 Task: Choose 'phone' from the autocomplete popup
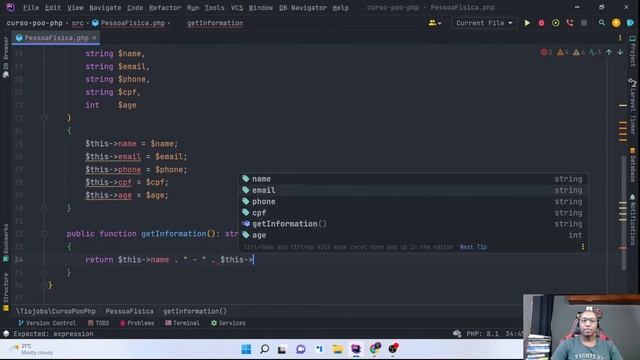[x=413, y=202]
